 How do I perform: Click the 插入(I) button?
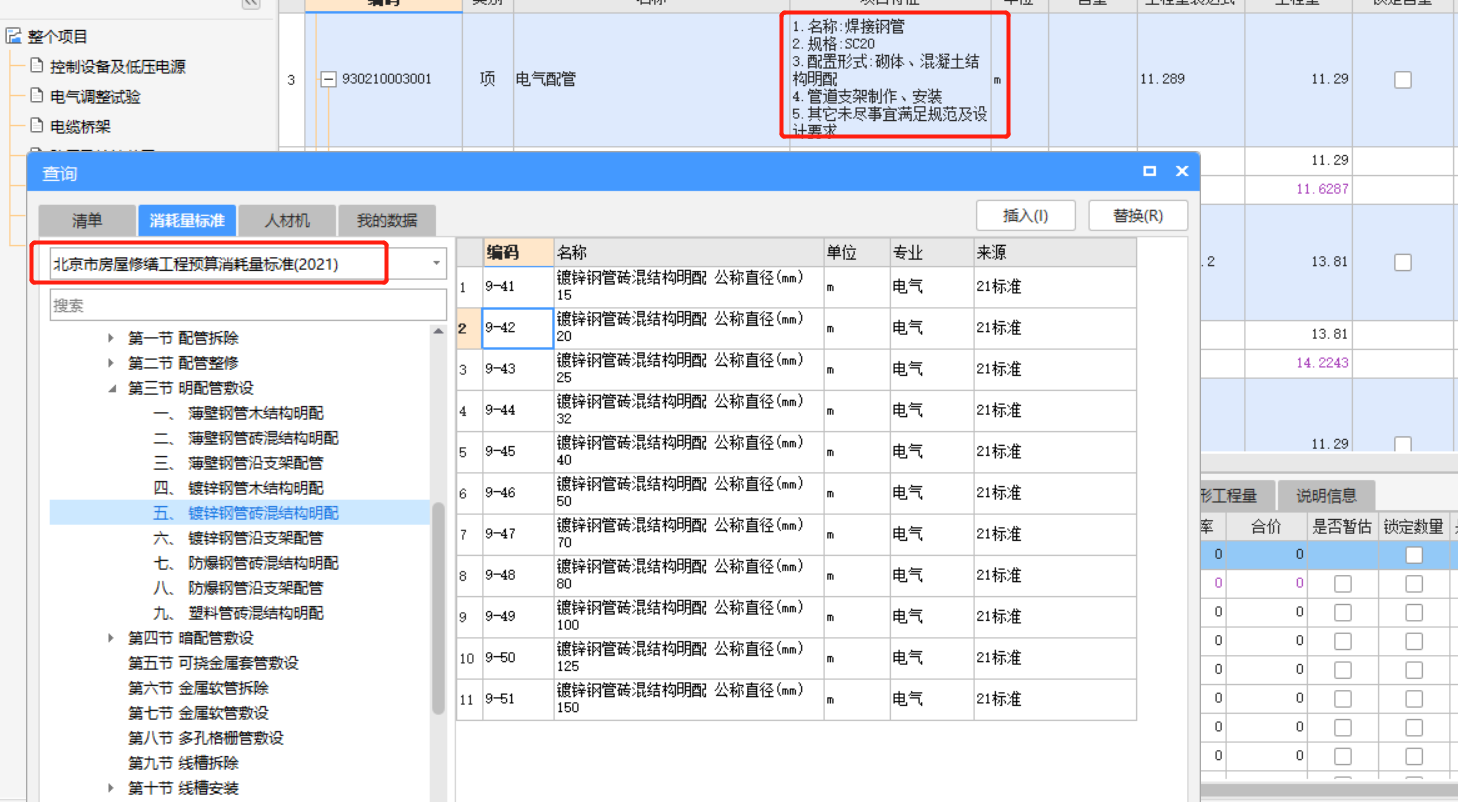[1026, 215]
